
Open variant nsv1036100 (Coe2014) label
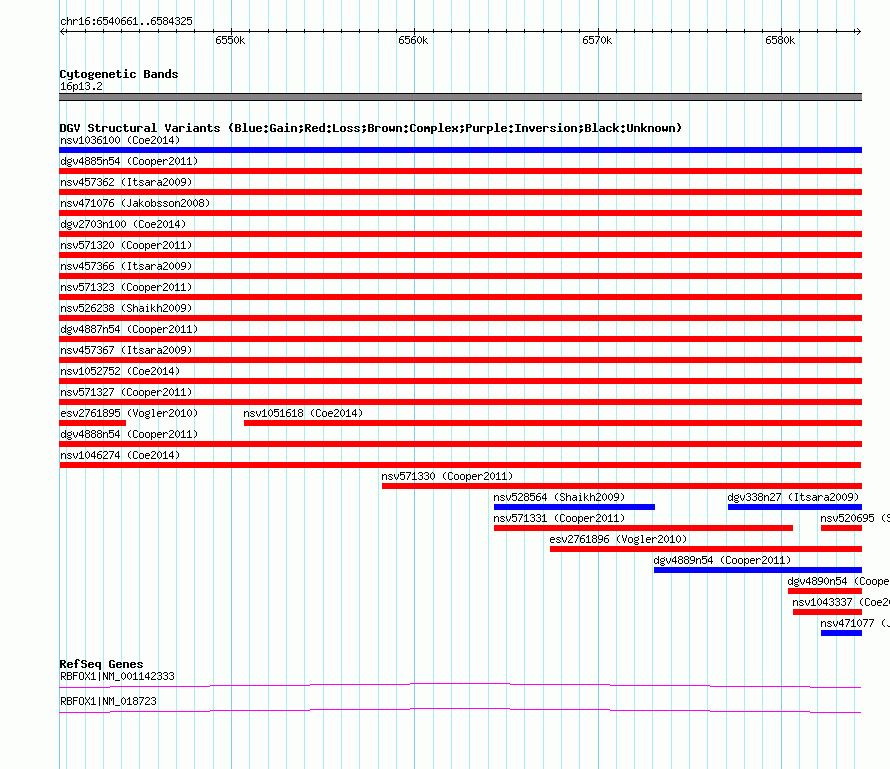120,140
